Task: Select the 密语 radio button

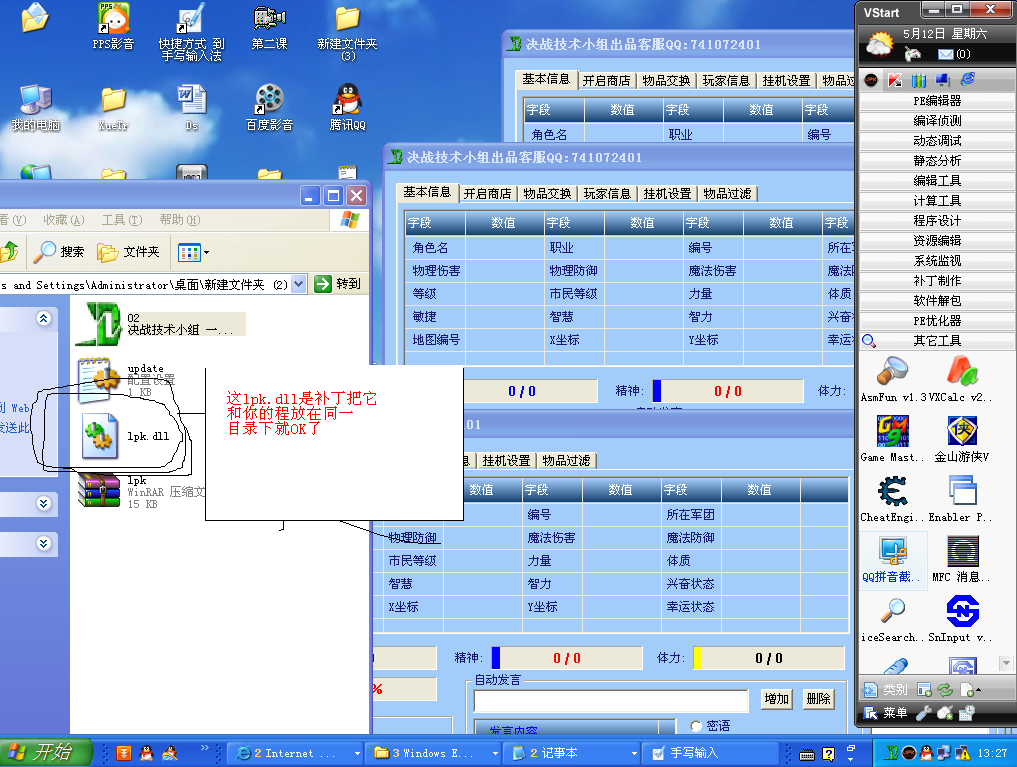Action: [x=697, y=726]
